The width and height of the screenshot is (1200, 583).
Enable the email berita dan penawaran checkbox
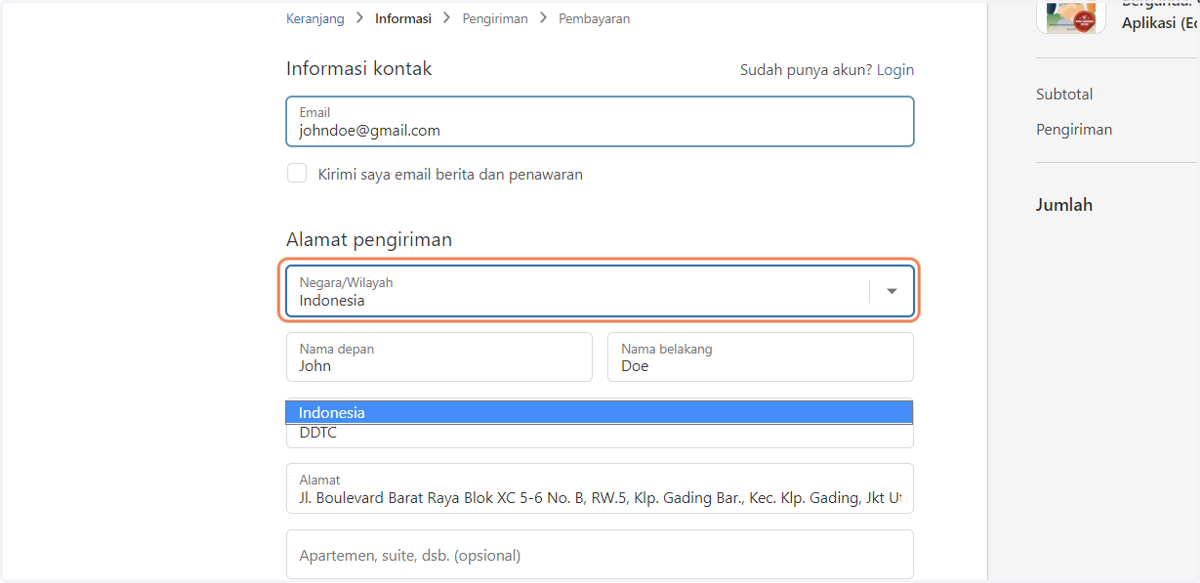pyautogui.click(x=297, y=173)
